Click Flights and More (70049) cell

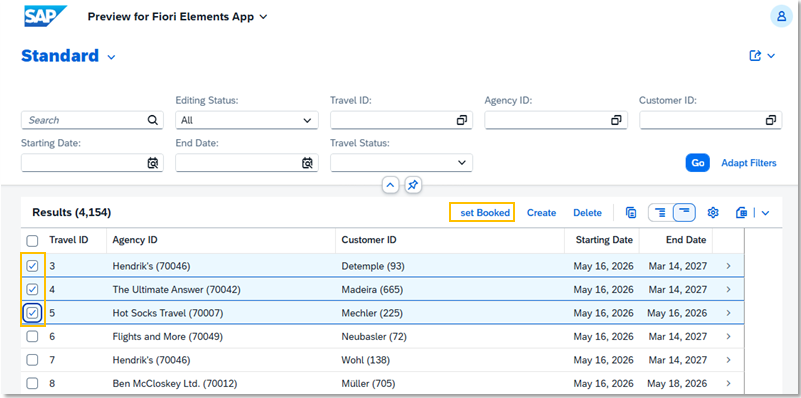168,336
